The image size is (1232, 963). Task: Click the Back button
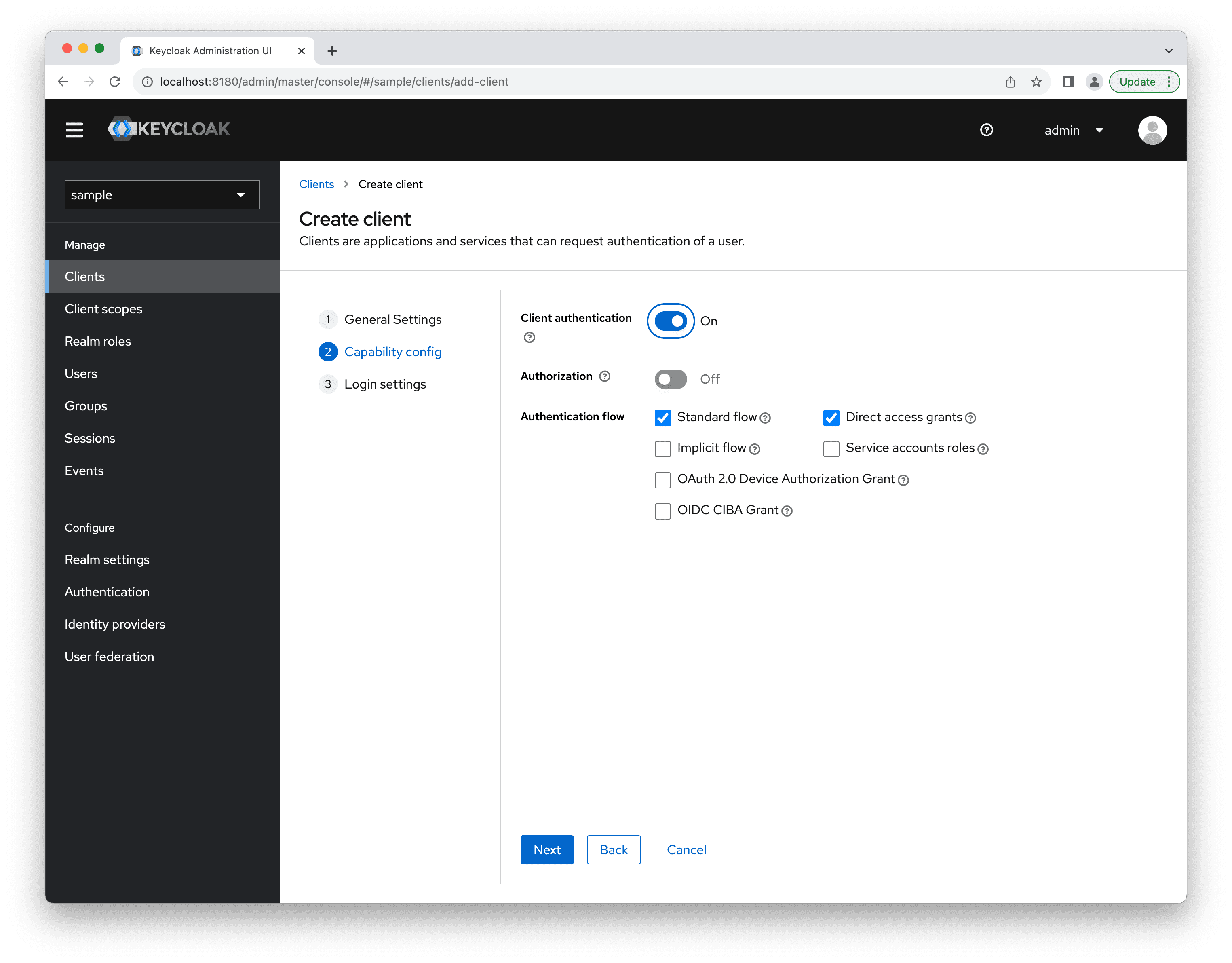tap(614, 850)
